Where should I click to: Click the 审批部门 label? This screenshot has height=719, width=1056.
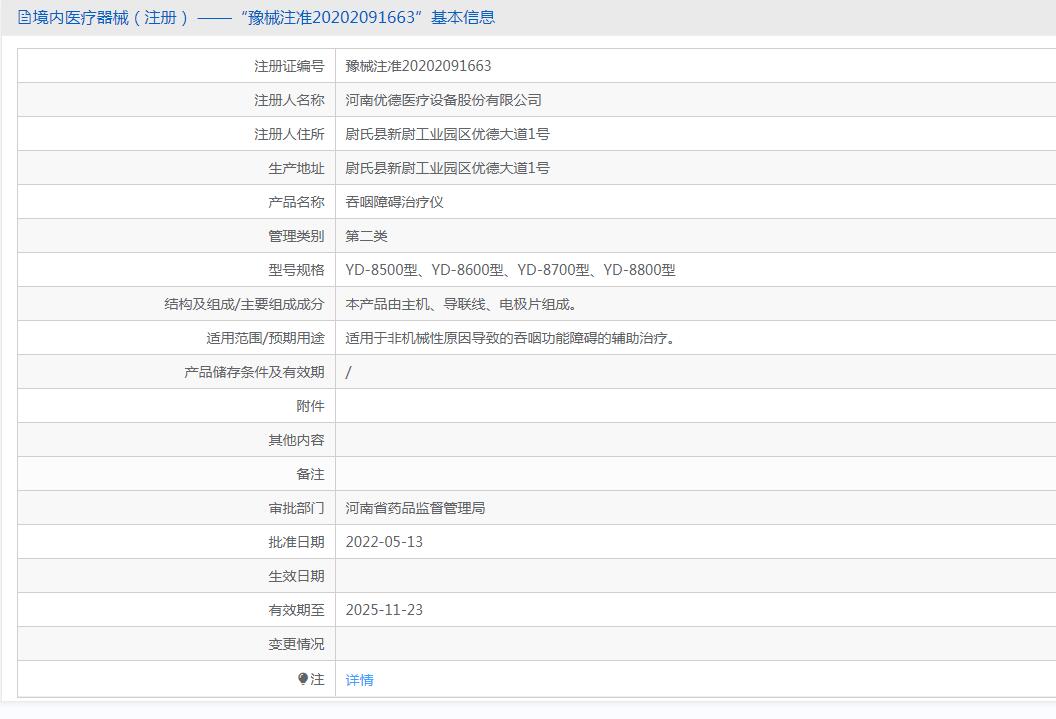click(x=296, y=508)
